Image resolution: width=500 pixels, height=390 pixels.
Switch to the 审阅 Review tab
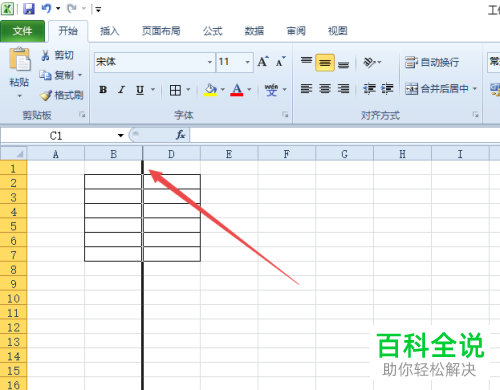[x=296, y=31]
